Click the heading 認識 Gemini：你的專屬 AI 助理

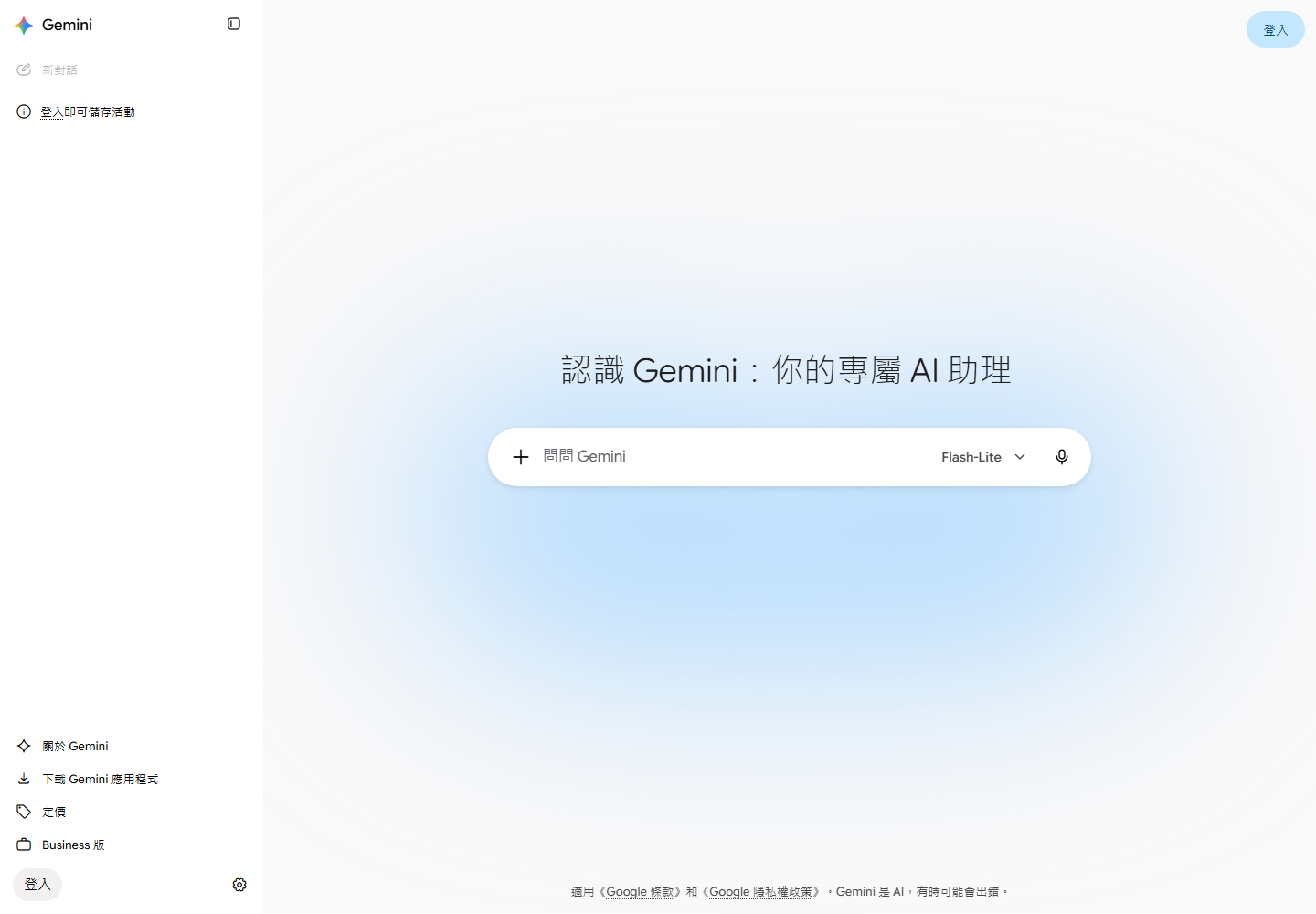(x=787, y=370)
